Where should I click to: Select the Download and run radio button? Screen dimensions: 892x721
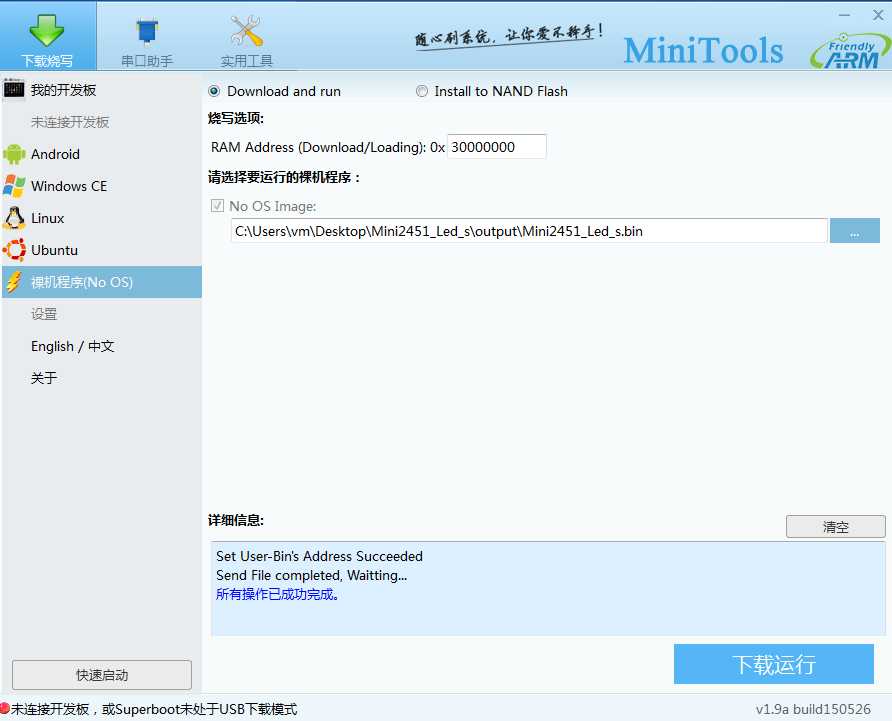click(x=214, y=91)
